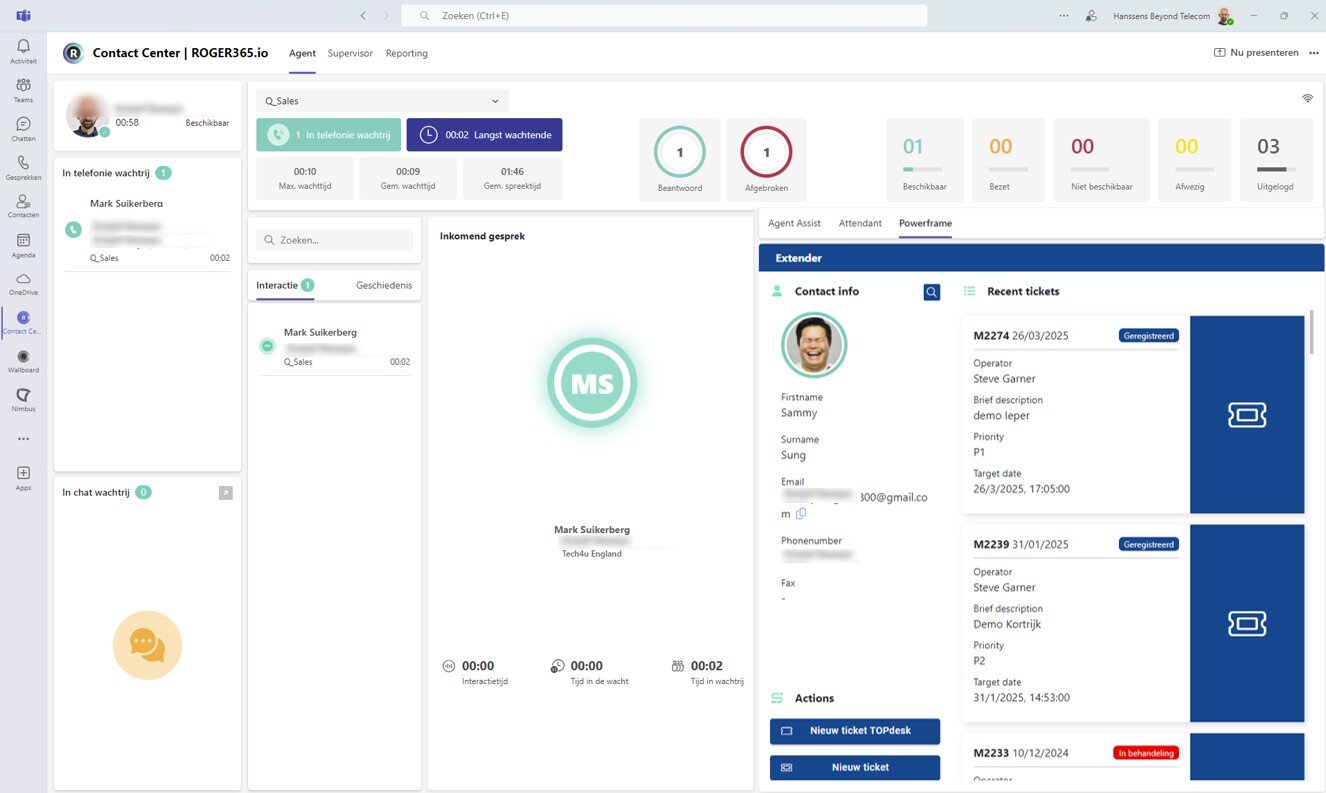Select Mark Suikerberg interaction row
1326x793 pixels.
point(334,347)
